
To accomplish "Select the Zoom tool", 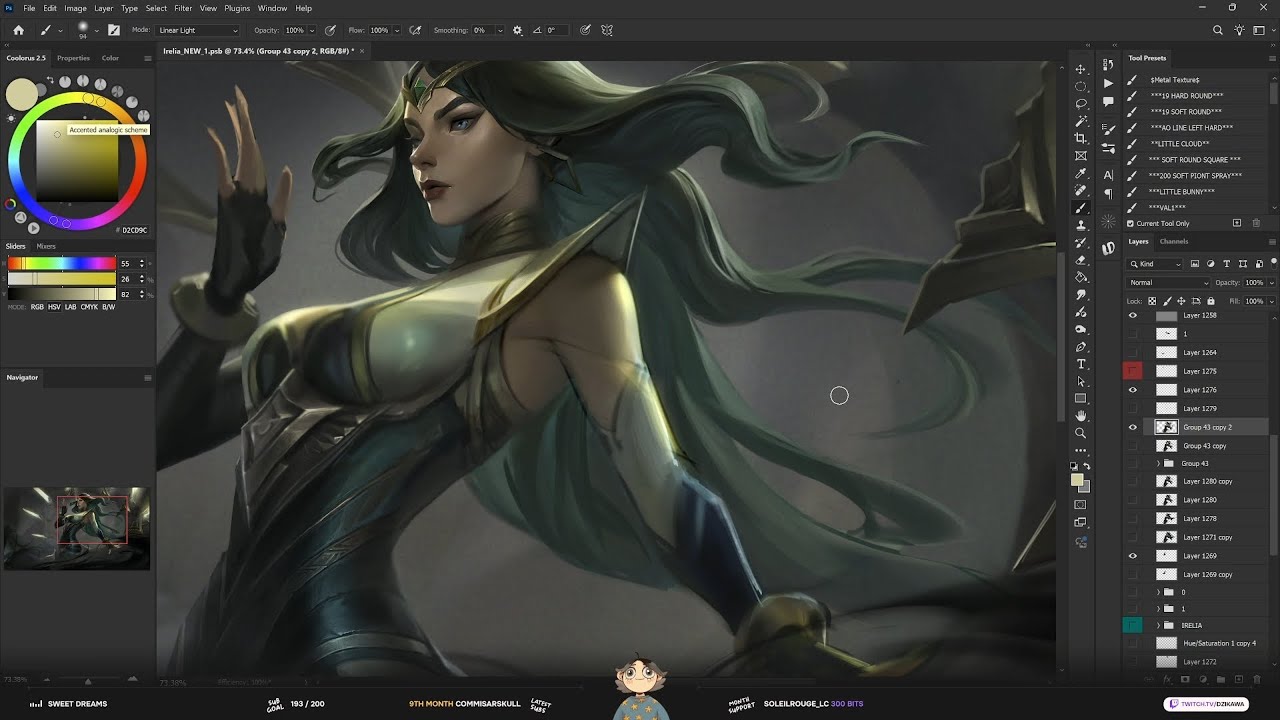I will pyautogui.click(x=1080, y=433).
